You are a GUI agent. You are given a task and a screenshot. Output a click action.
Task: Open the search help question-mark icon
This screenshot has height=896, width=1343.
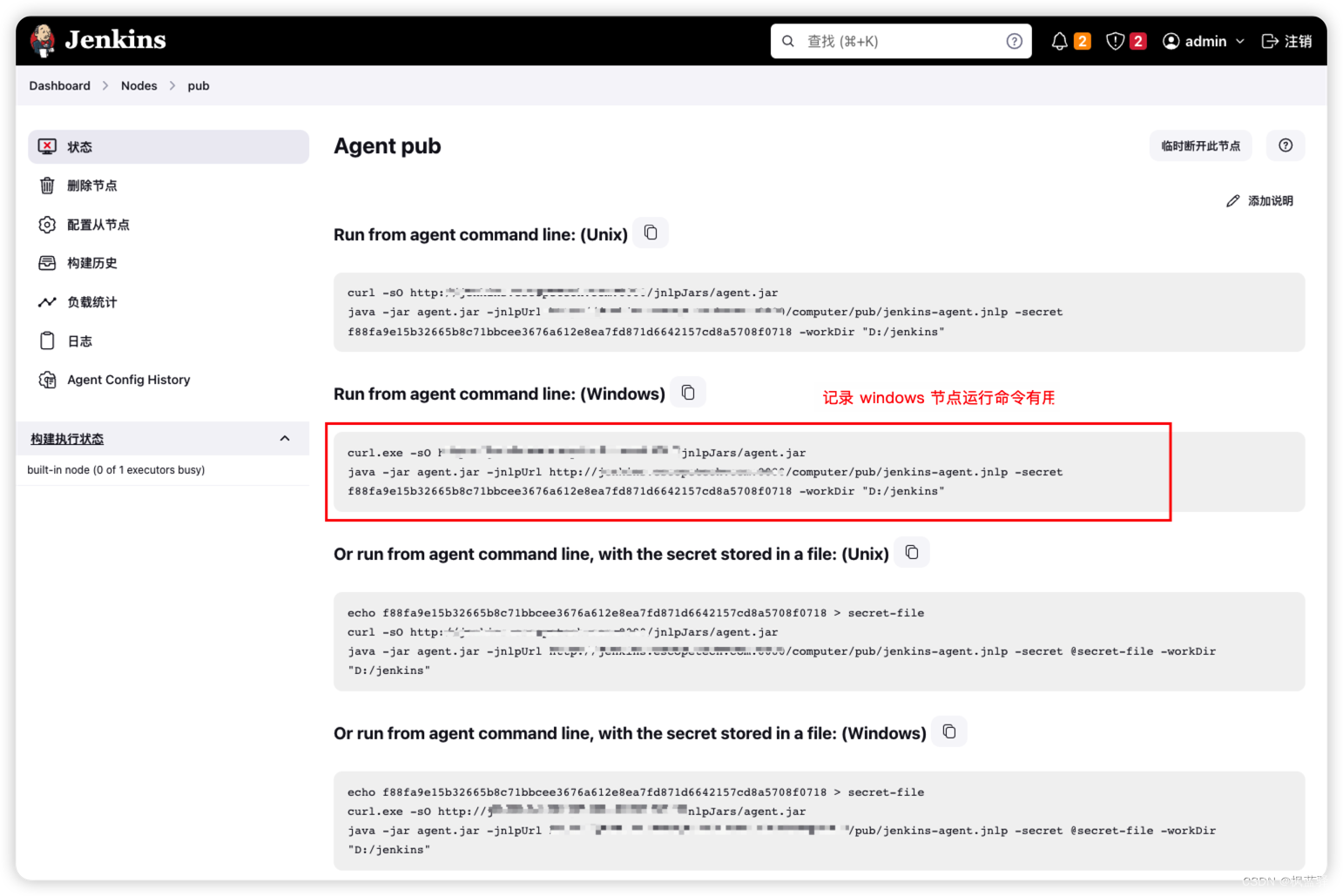(1014, 41)
